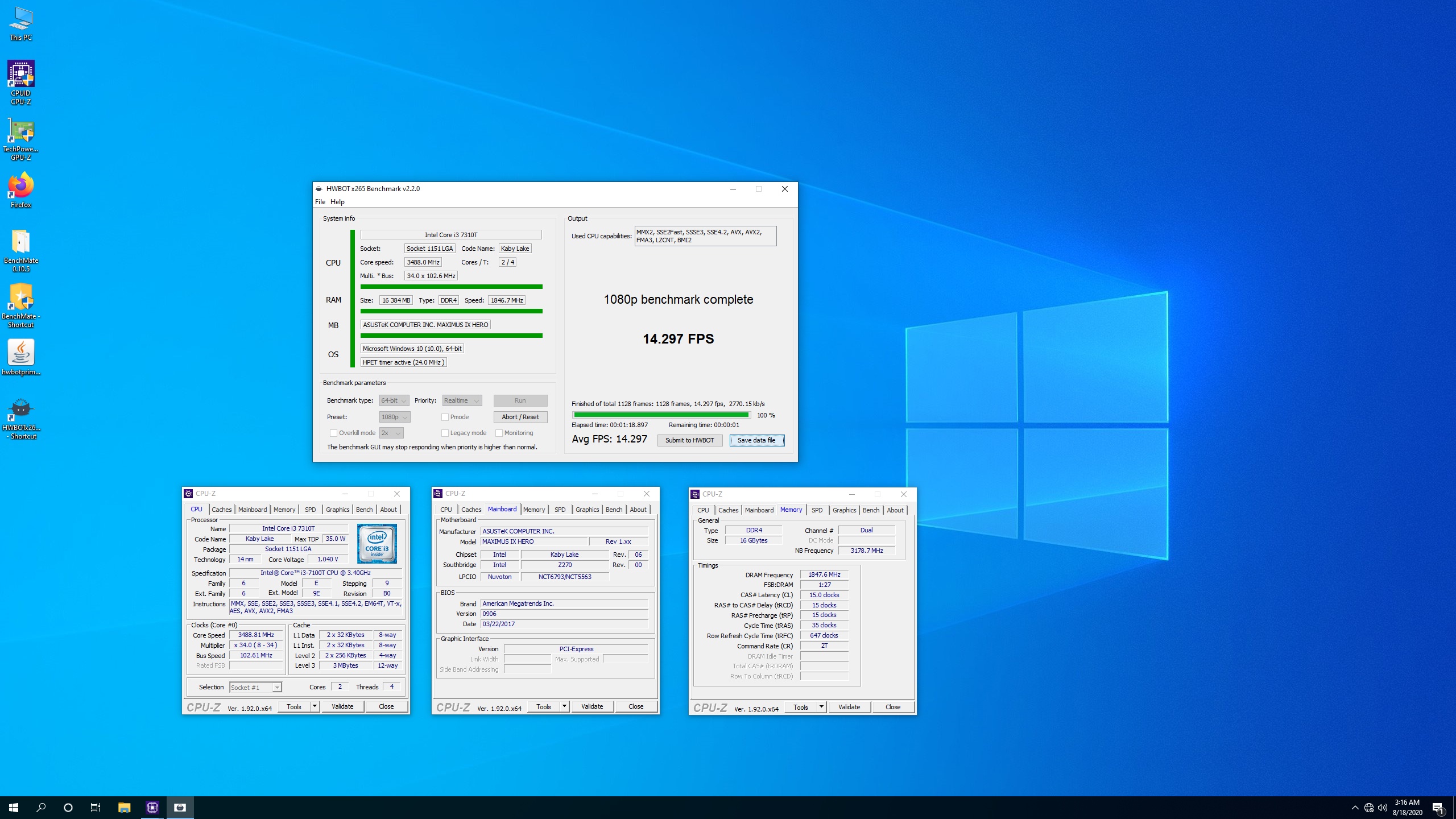Click the benchmark progress bar at 100%
Viewport: 1456px width, 819px height.
click(661, 415)
